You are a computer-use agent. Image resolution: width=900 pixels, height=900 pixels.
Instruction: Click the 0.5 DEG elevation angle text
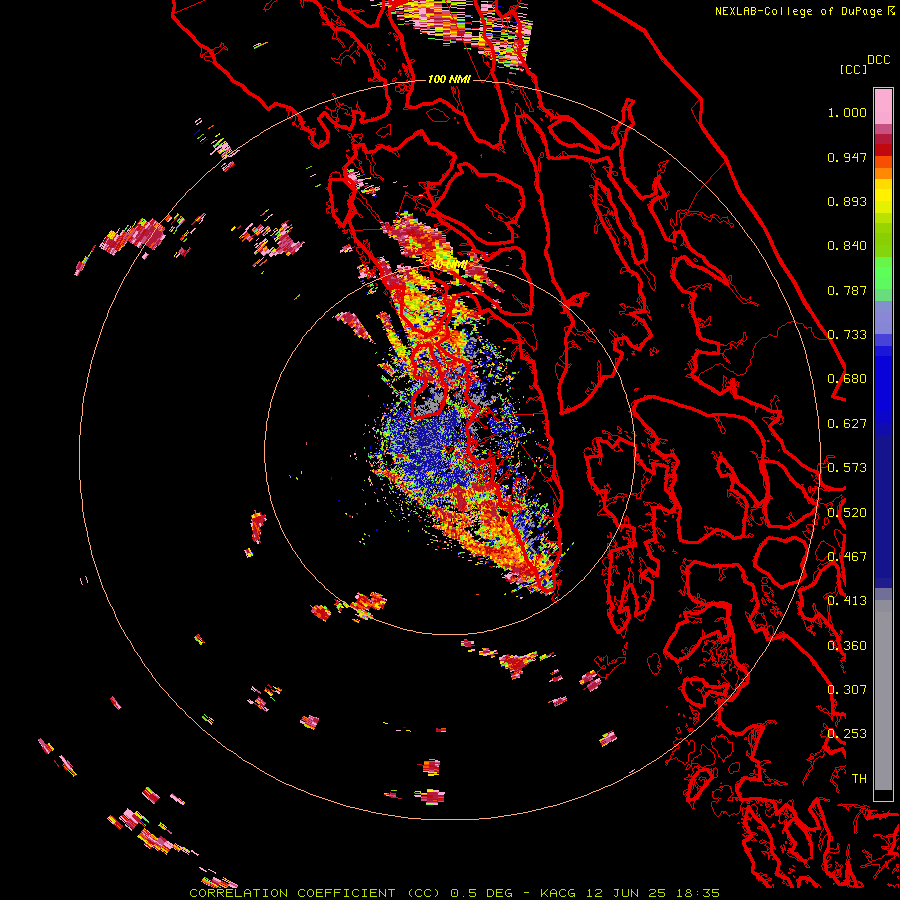click(x=481, y=893)
